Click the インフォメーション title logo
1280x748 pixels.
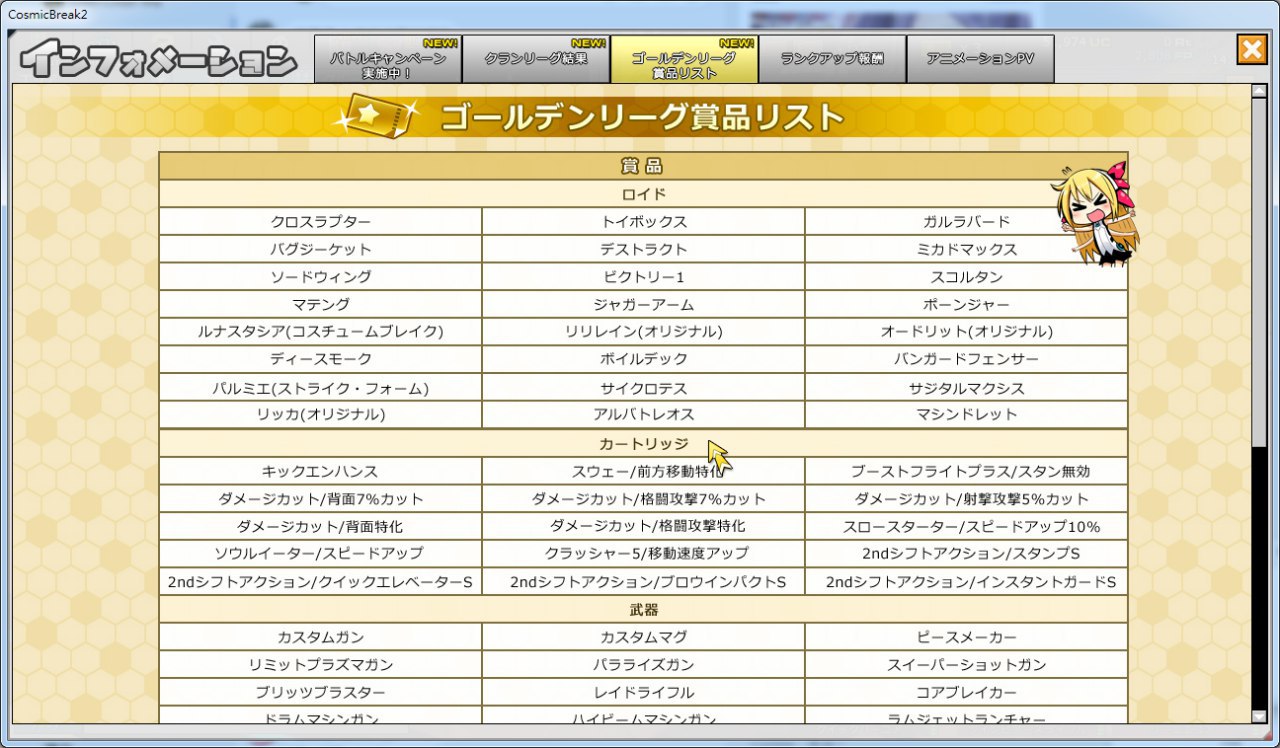coord(158,60)
